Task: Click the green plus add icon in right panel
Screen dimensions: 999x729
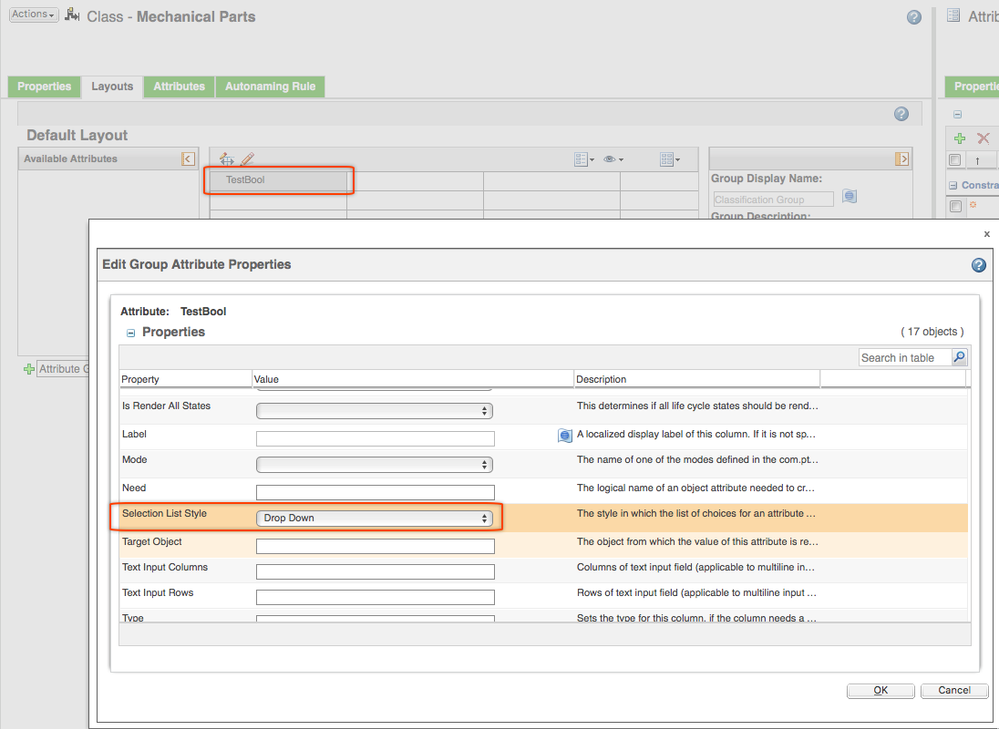Action: coord(958,138)
